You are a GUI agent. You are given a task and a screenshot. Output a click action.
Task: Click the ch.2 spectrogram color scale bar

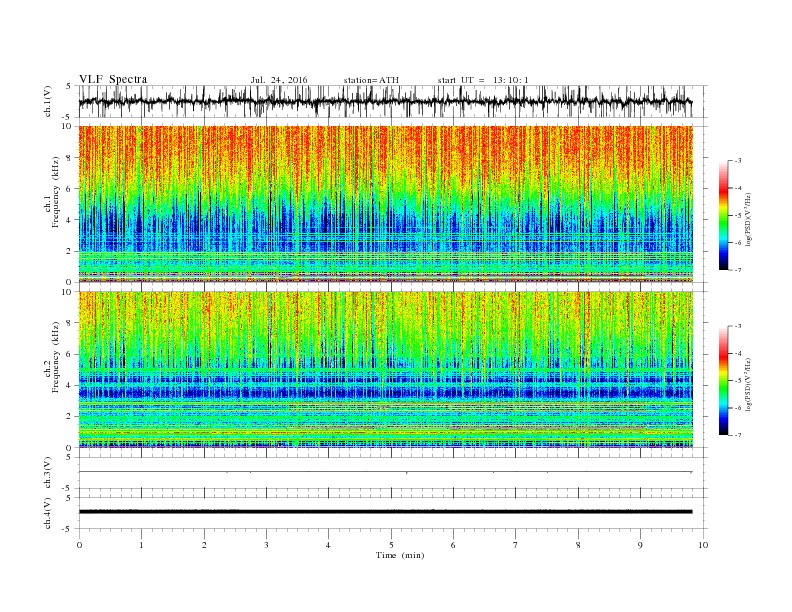(723, 381)
